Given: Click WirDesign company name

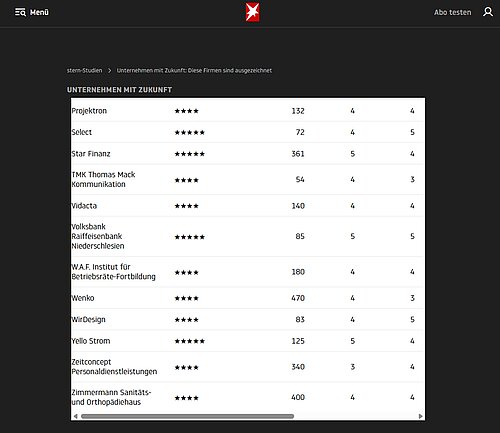Looking at the screenshot, I should [x=88, y=319].
